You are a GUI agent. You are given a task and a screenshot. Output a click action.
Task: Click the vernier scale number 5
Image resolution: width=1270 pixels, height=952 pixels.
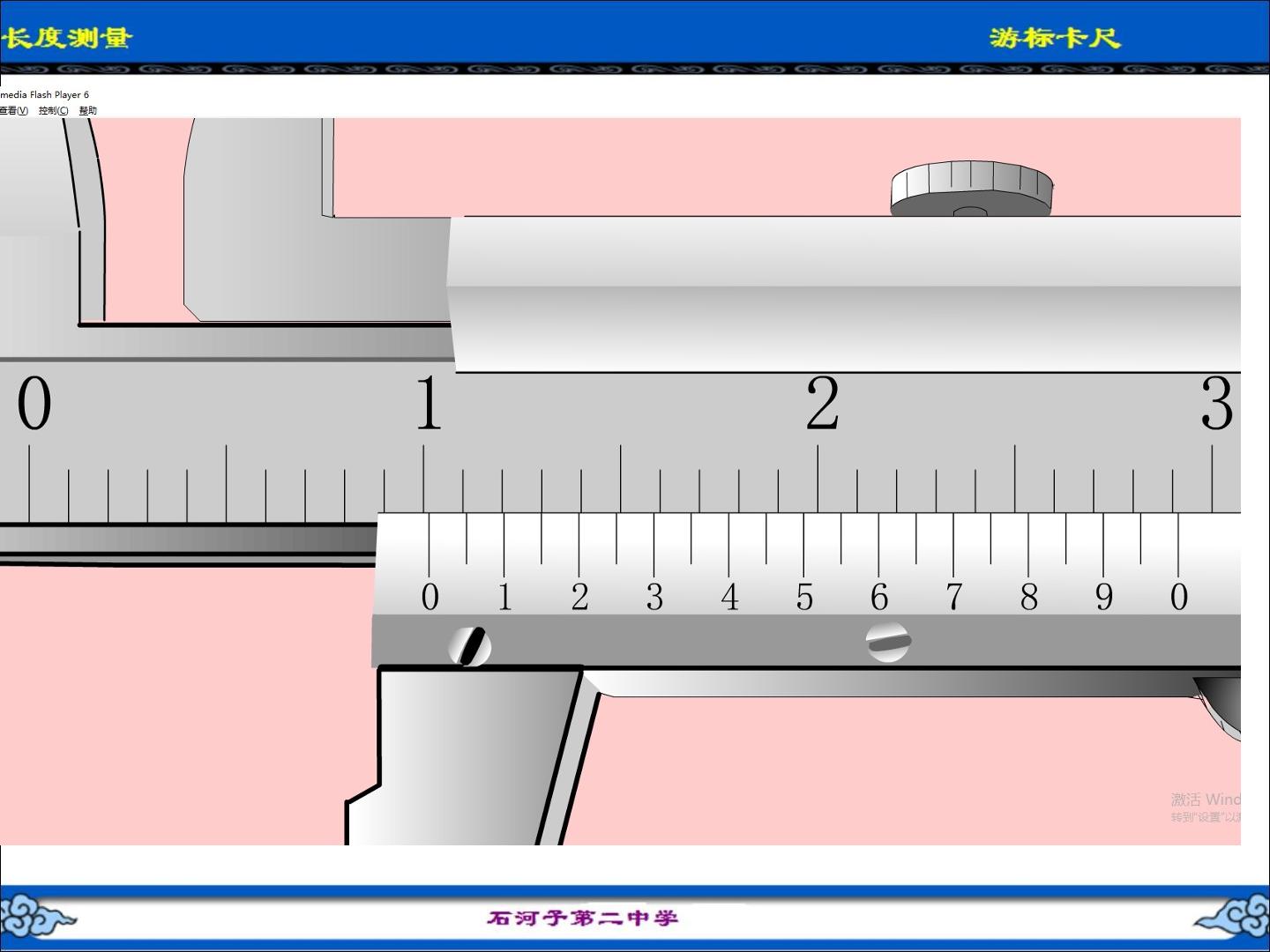(804, 598)
